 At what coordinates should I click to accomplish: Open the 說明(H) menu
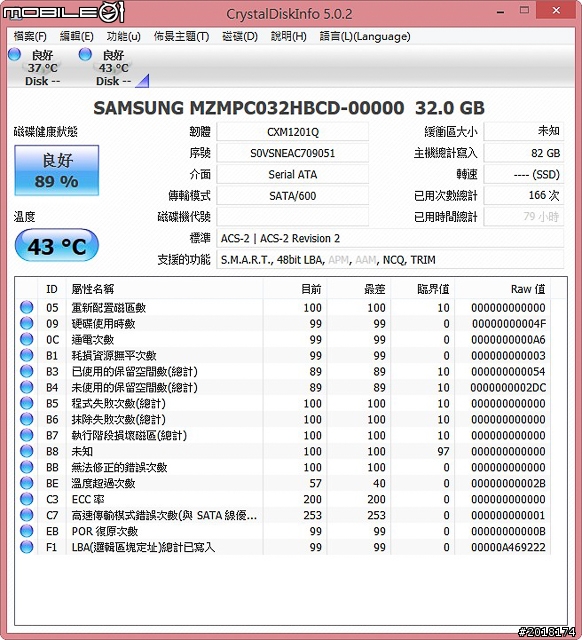tap(288, 36)
